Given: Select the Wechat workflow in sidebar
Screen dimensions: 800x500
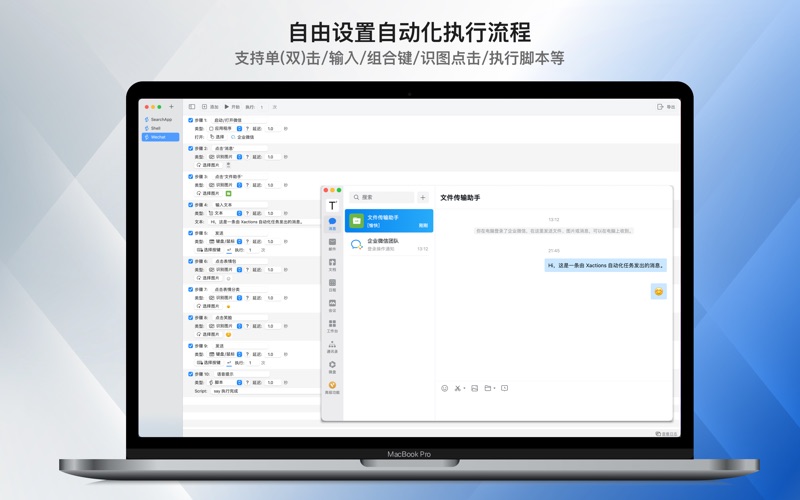Looking at the screenshot, I should pos(160,137).
